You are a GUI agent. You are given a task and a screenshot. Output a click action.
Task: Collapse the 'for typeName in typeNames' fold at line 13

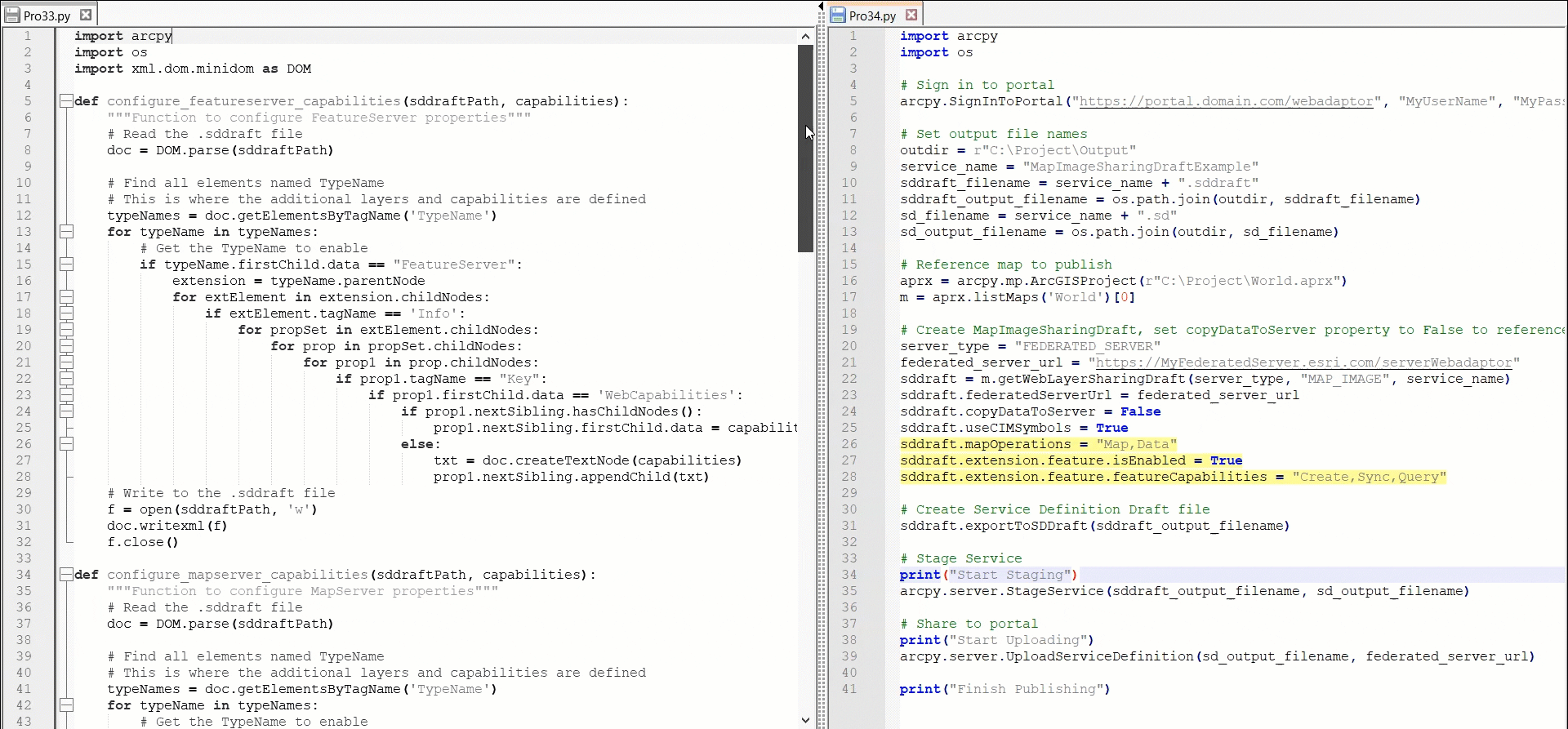66,232
